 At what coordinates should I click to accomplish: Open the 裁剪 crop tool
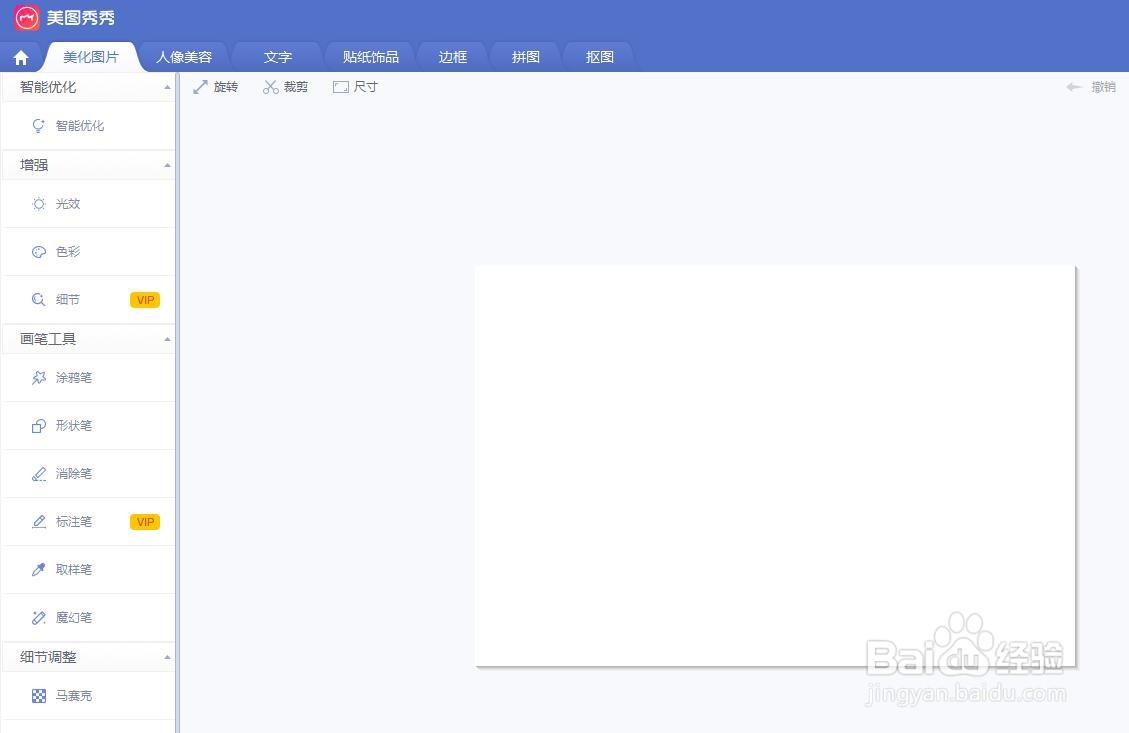click(x=285, y=86)
